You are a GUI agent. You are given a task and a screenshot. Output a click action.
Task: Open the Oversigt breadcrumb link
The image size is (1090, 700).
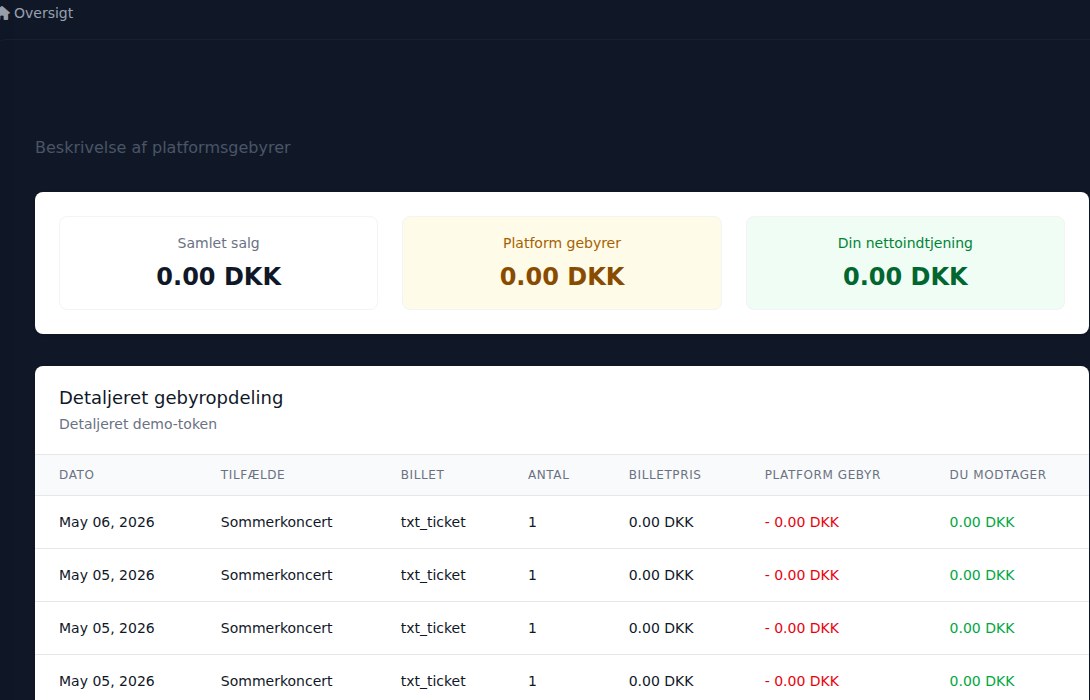point(43,13)
